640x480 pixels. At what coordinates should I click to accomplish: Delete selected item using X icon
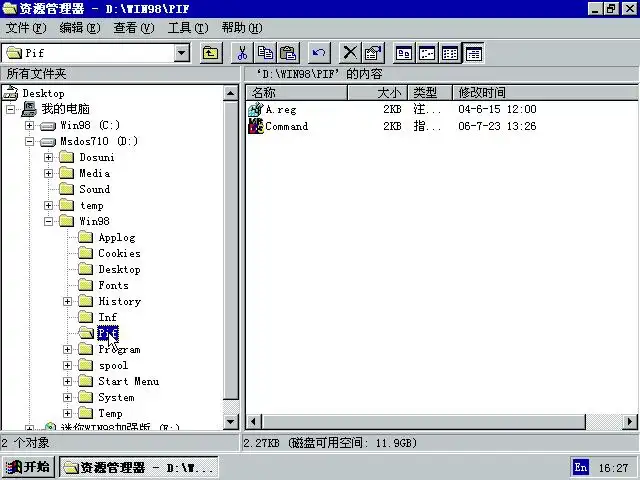(350, 53)
